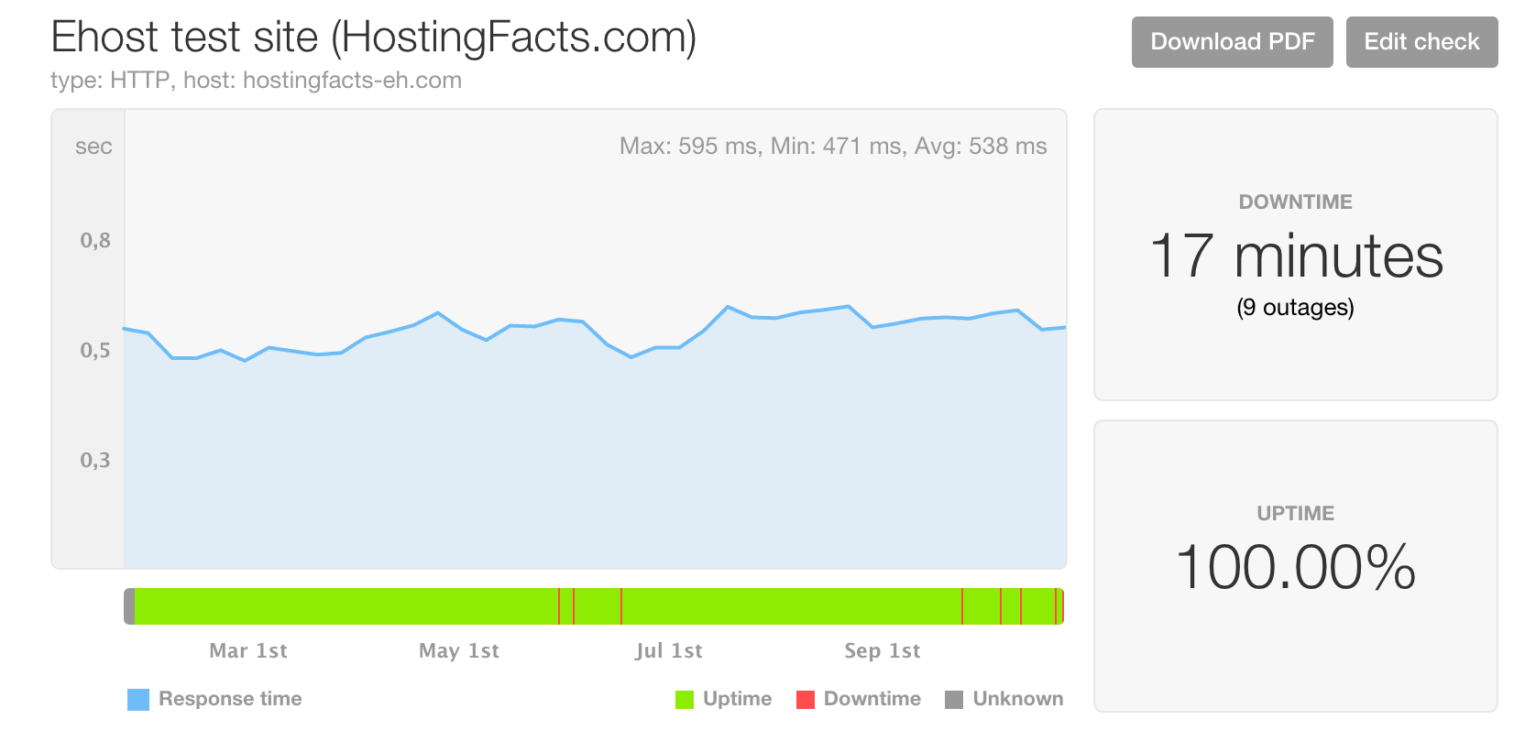The image size is (1536, 752).
Task: Click the Download PDF button
Action: 1232,42
